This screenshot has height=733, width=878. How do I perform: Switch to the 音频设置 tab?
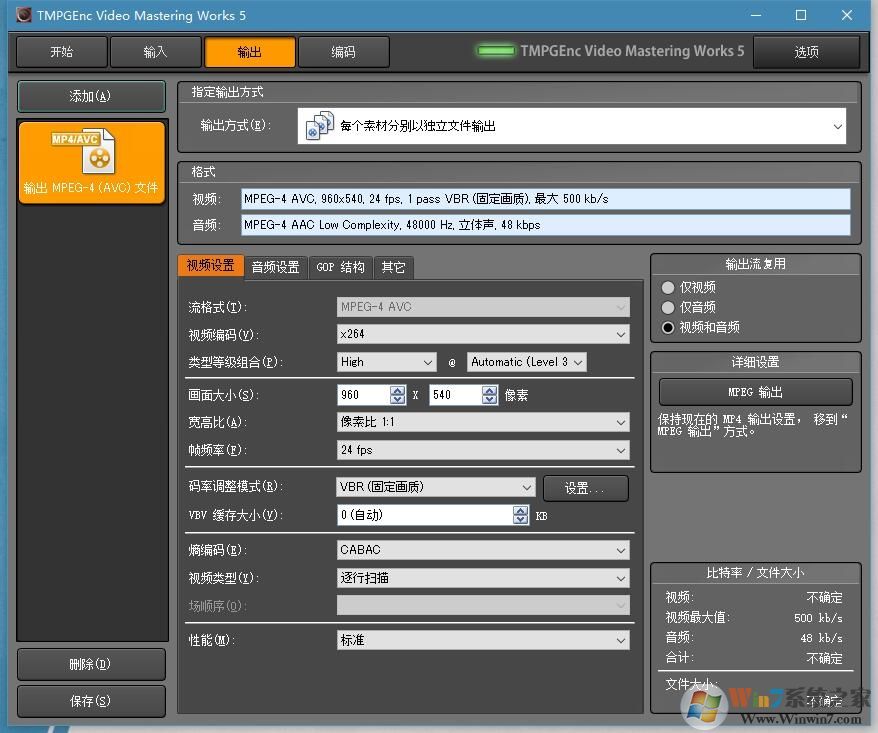click(x=275, y=267)
